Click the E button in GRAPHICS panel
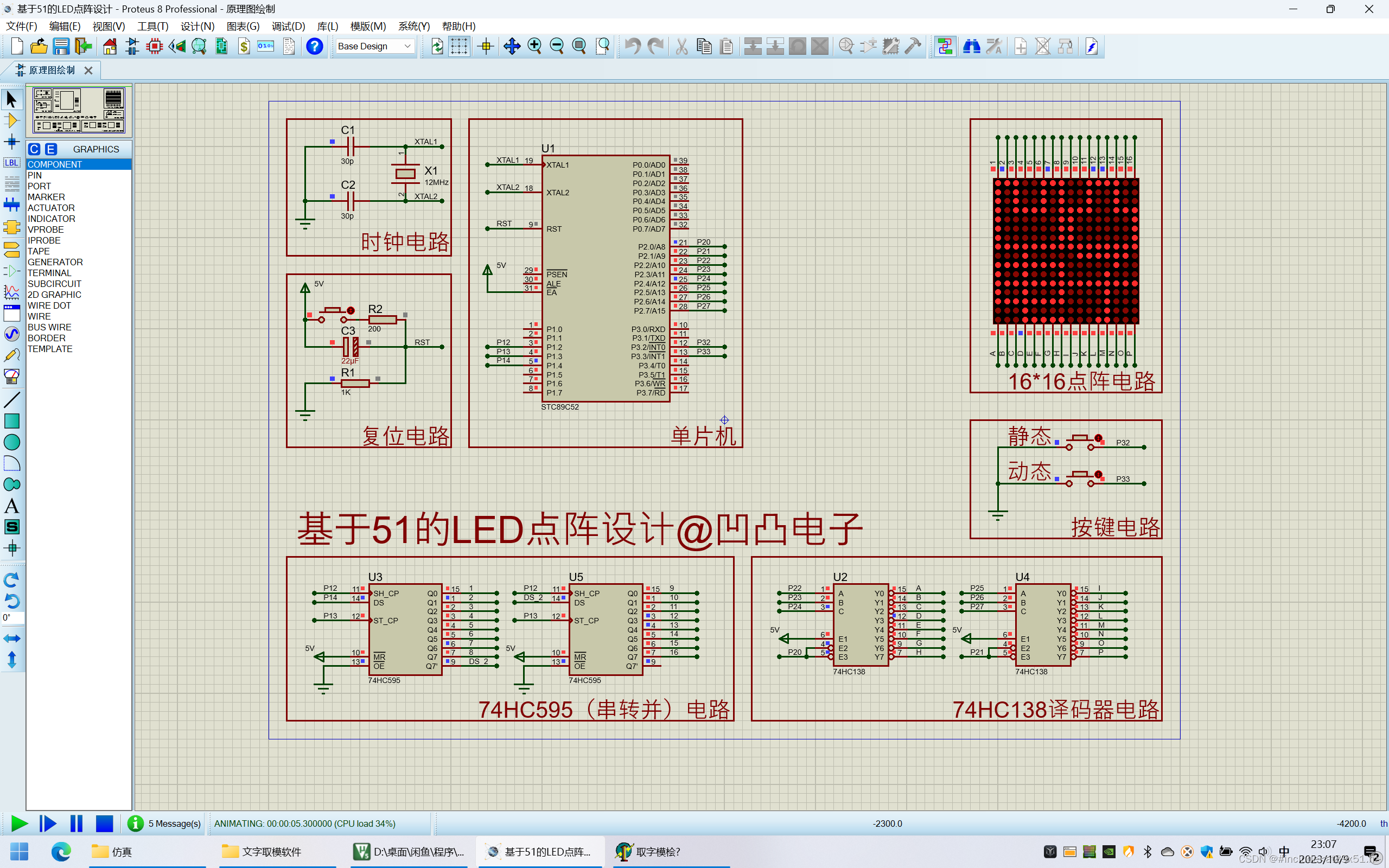Image resolution: width=1389 pixels, height=868 pixels. 51,149
